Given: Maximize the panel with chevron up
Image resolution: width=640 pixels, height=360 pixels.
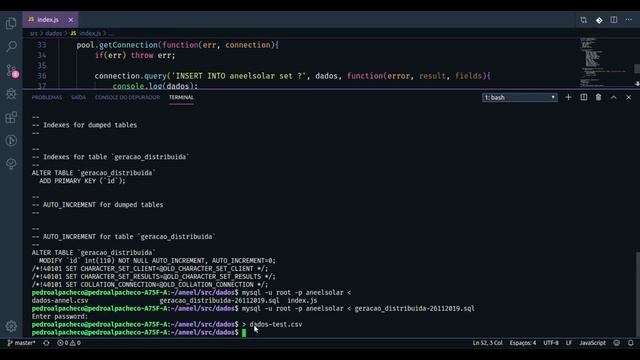Looking at the screenshot, I should 613,98.
